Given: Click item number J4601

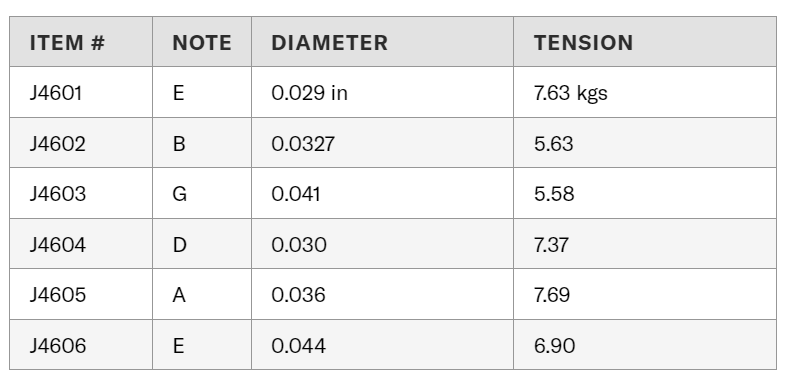Looking at the screenshot, I should (x=56, y=93).
